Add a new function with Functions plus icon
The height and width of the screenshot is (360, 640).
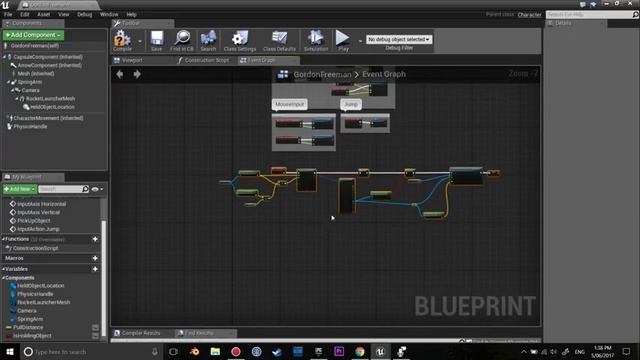[x=95, y=239]
